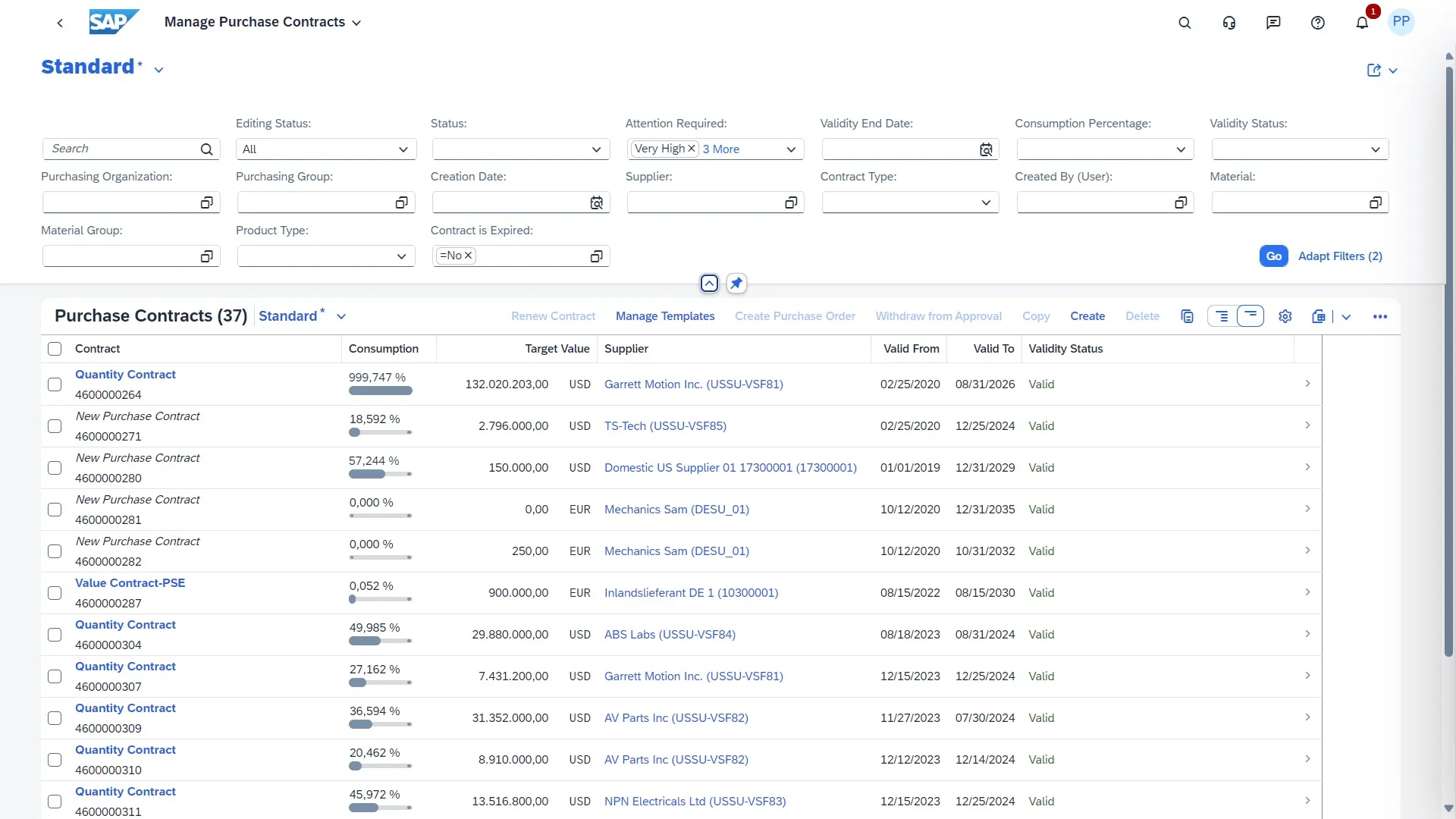1456x819 pixels.
Task: Select hide details view toggle
Action: click(1250, 315)
